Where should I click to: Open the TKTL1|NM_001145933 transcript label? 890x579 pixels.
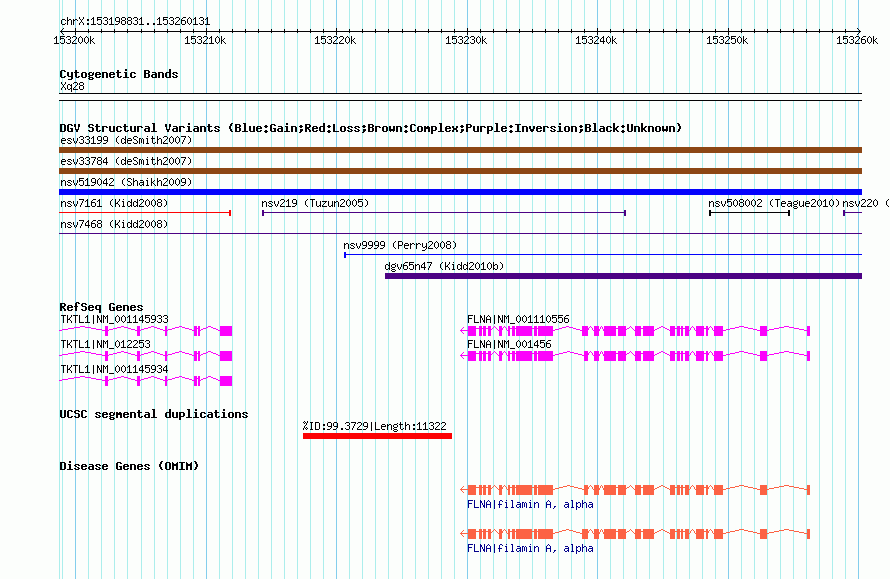click(x=114, y=320)
